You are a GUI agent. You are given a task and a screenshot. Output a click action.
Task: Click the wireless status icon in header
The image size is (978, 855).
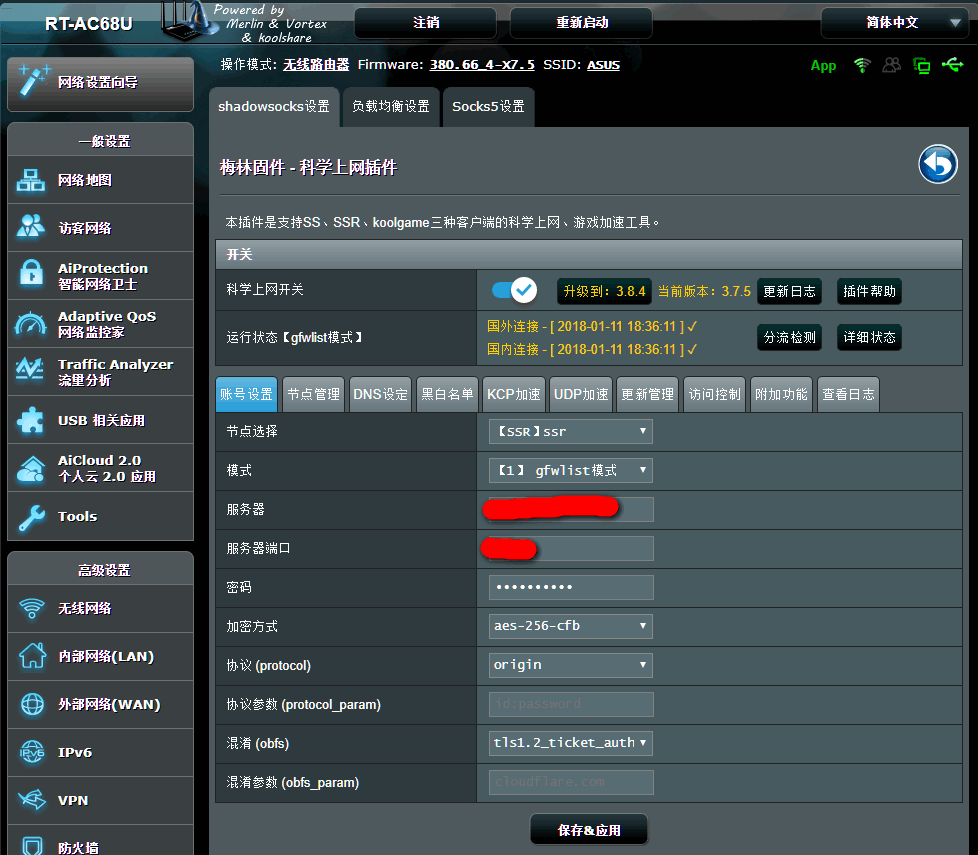point(861,65)
